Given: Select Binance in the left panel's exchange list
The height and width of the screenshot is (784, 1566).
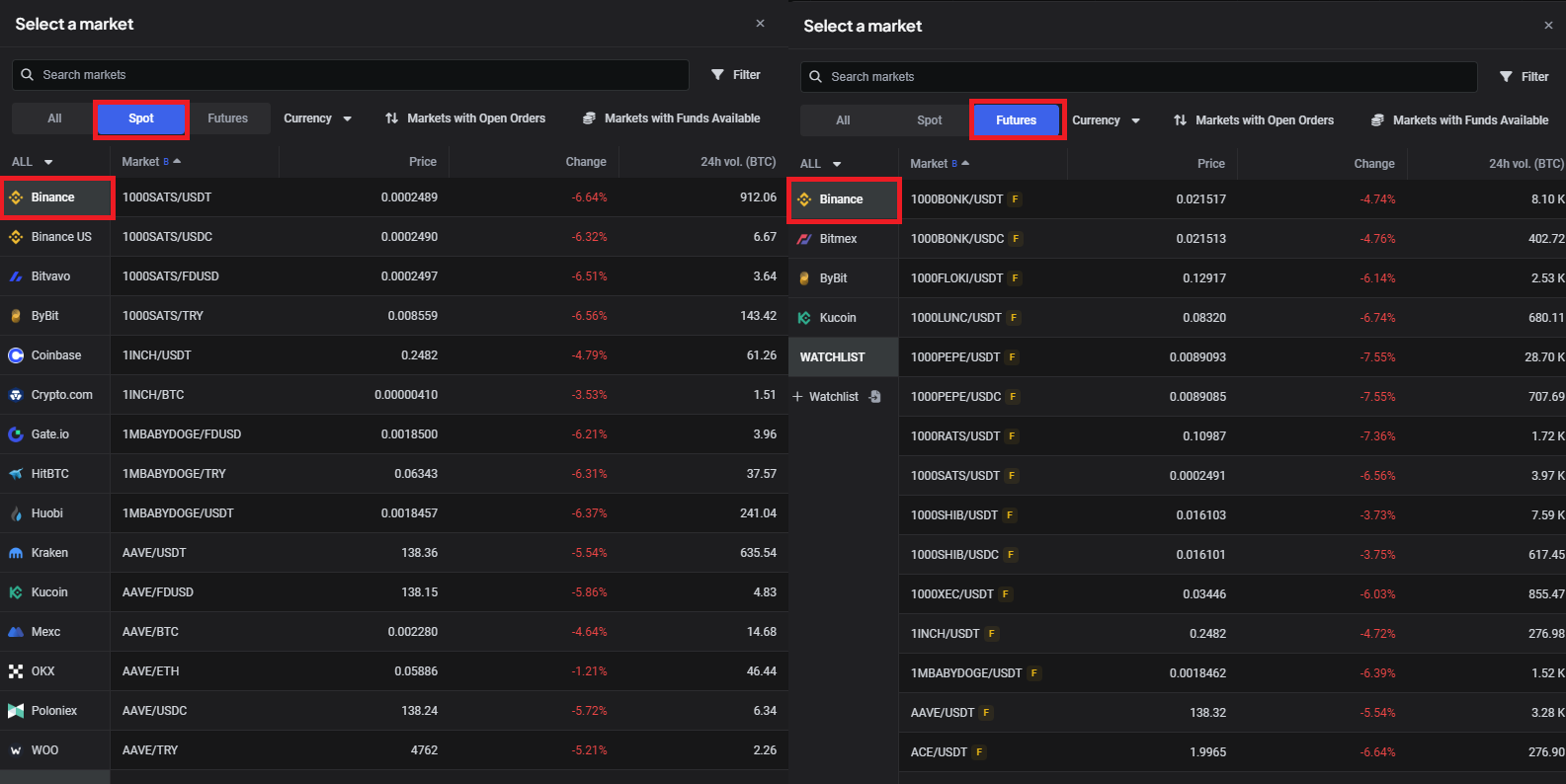Looking at the screenshot, I should click(54, 197).
